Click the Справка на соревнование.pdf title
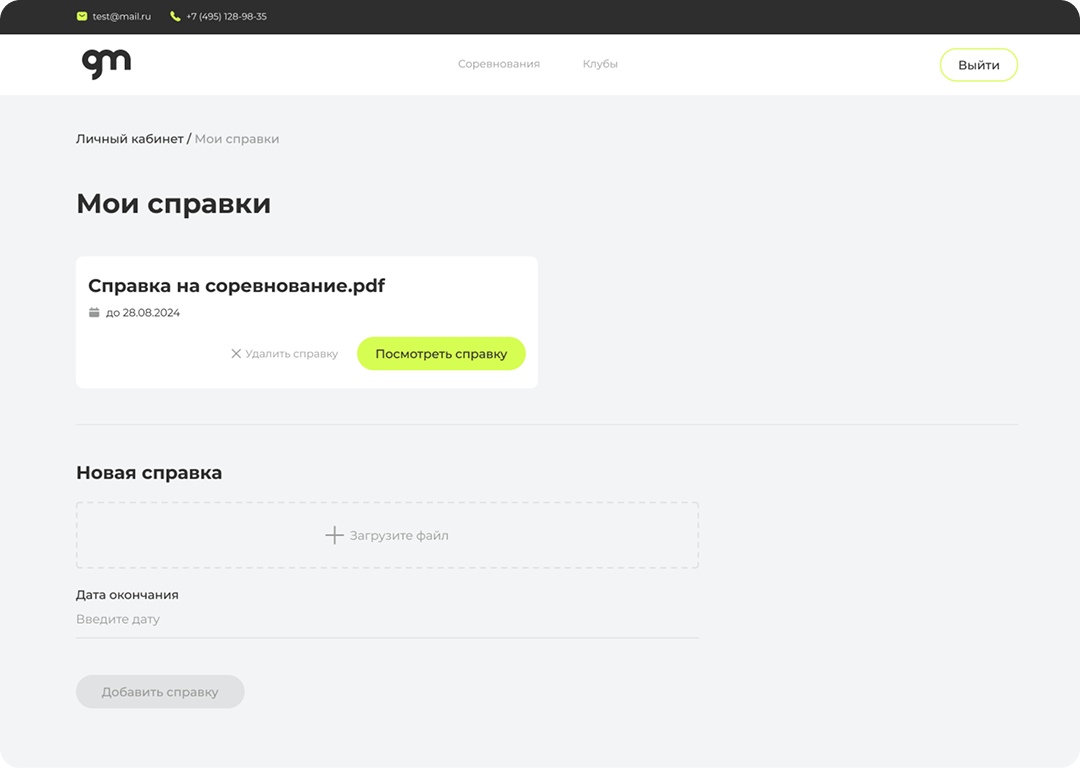Screen dimensions: 1080x768 click(x=236, y=286)
